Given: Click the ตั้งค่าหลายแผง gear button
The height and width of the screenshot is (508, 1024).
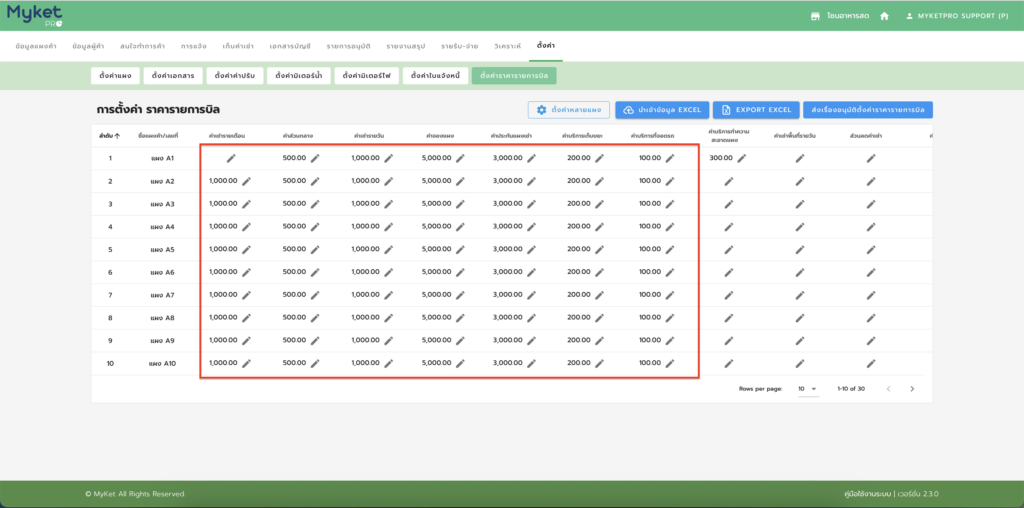Looking at the screenshot, I should click(x=568, y=110).
